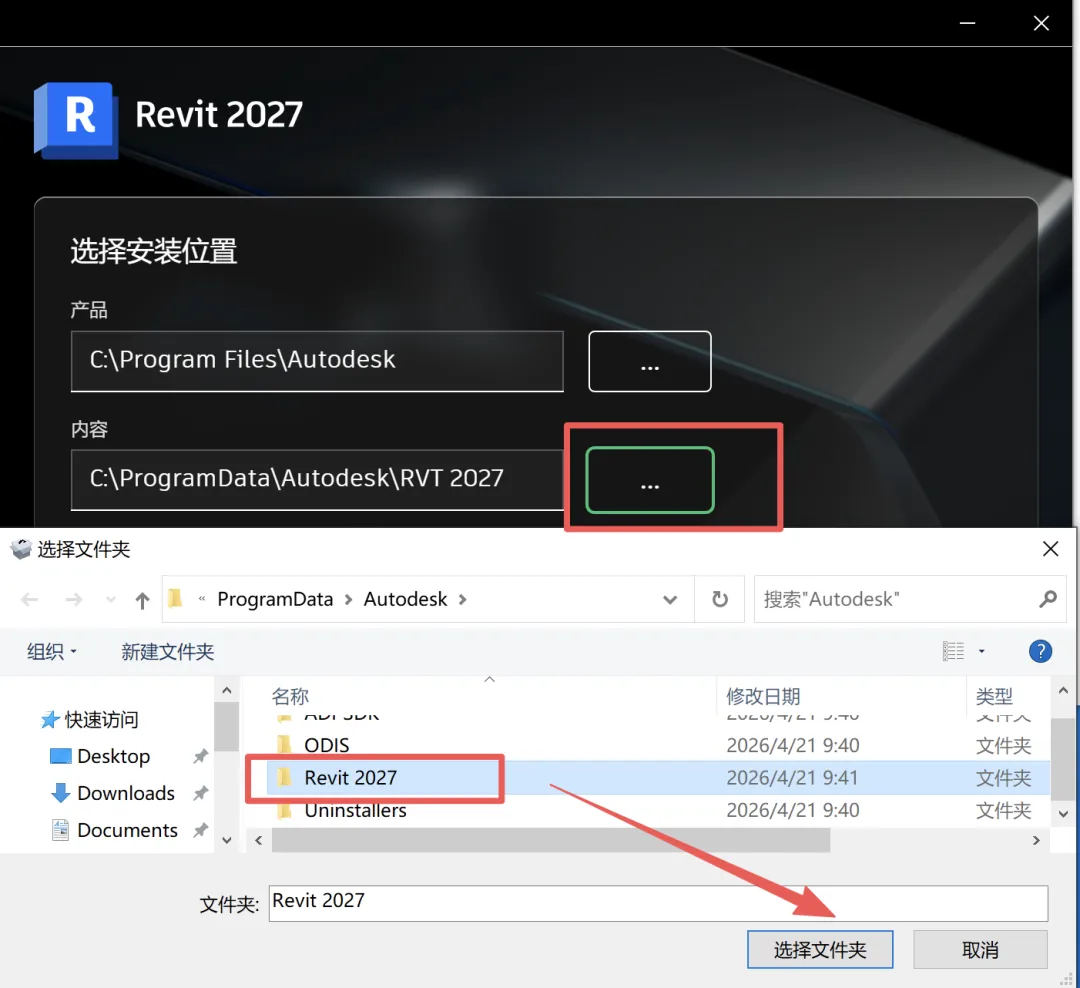1080x988 pixels.
Task: Refresh the Autodesk folder listing
Action: (x=720, y=599)
